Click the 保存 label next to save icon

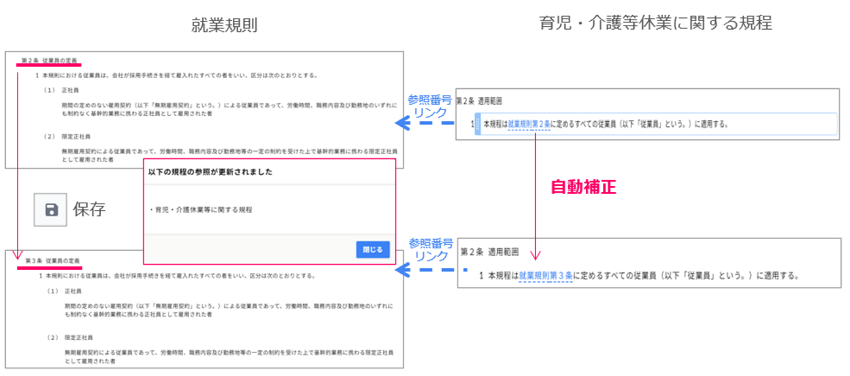click(89, 210)
